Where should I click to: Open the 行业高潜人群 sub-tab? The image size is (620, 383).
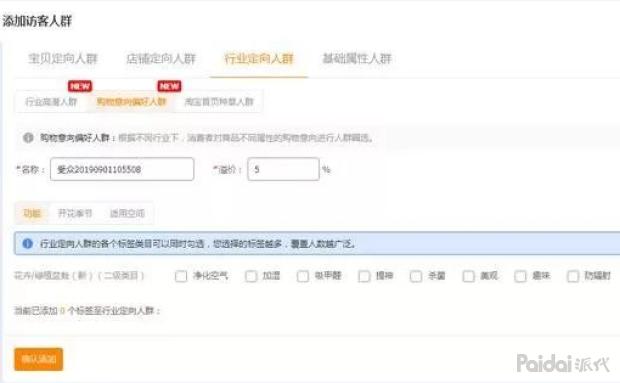[x=51, y=102]
